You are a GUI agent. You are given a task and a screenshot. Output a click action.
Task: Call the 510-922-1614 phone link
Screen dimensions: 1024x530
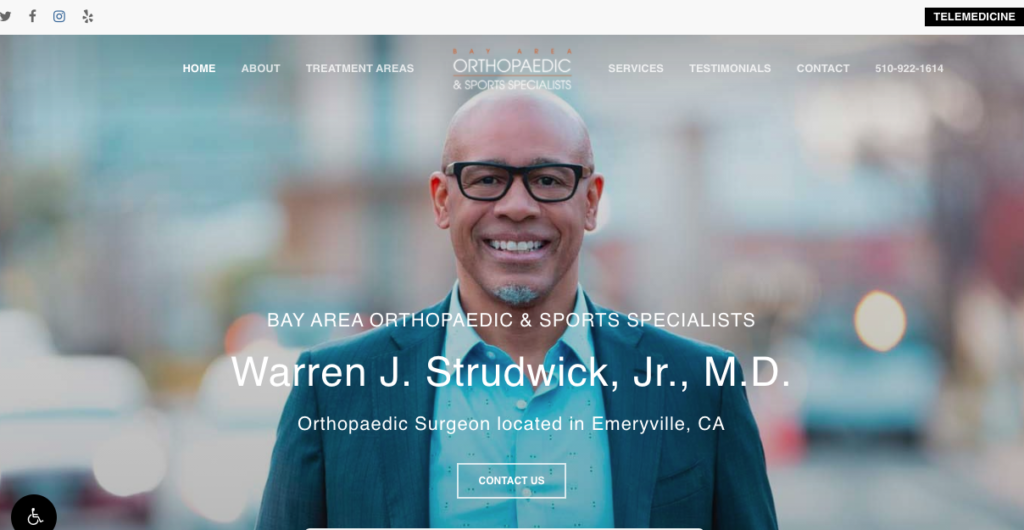(909, 69)
